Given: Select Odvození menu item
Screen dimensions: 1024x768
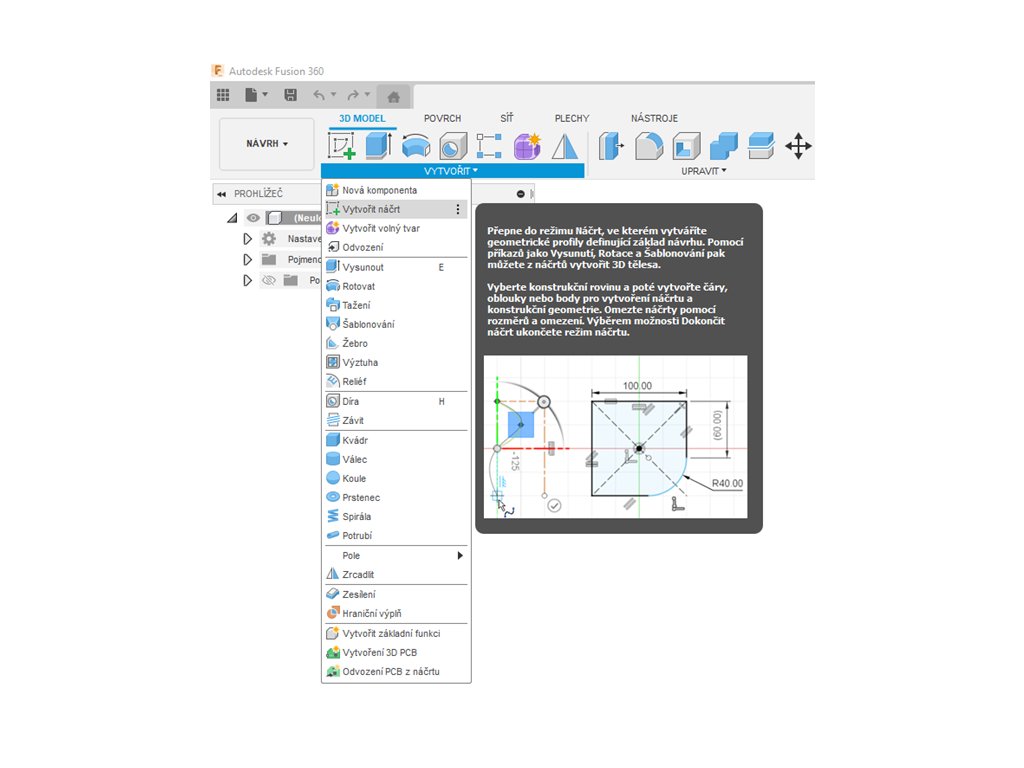Looking at the screenshot, I should click(x=396, y=247).
